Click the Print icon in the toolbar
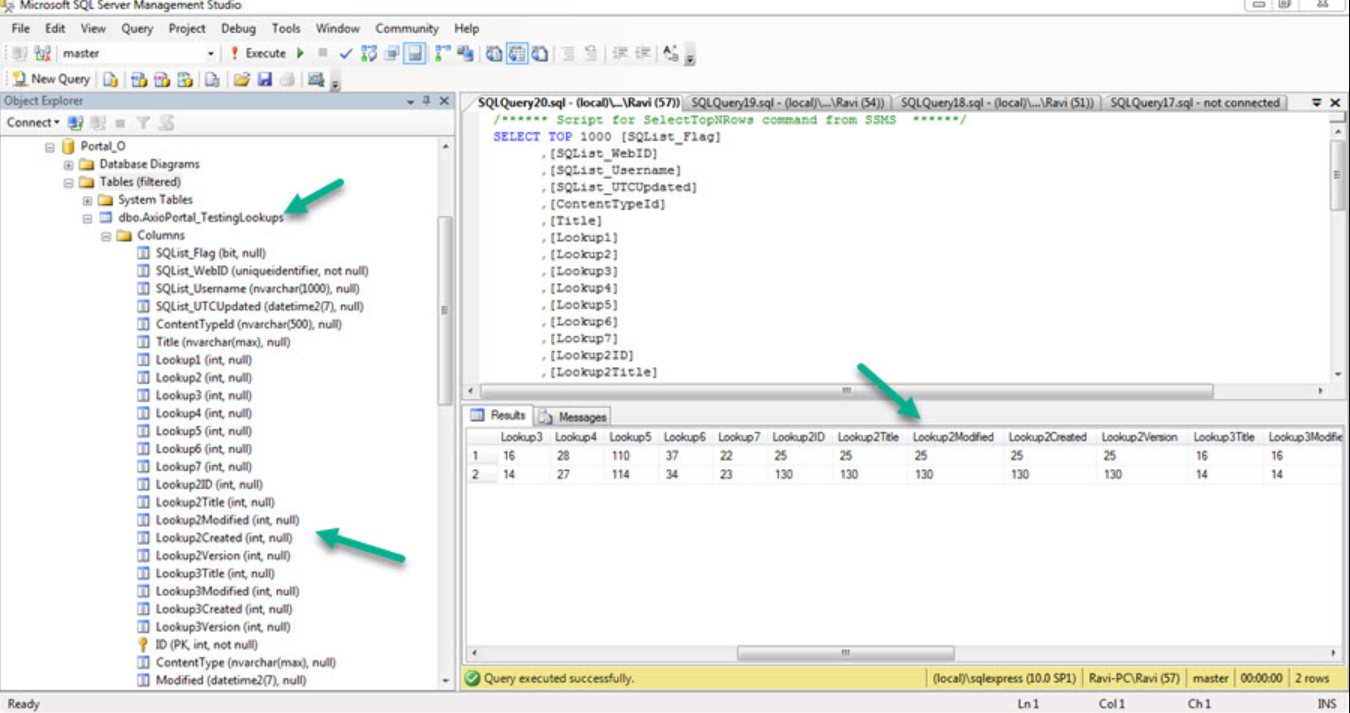 pos(288,79)
